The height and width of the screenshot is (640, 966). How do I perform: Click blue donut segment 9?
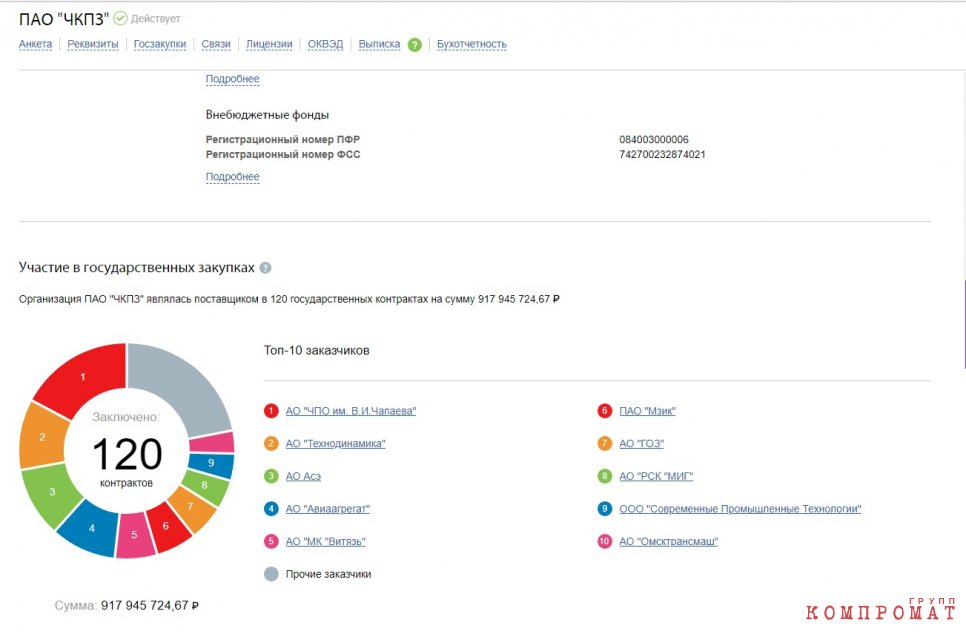211,463
